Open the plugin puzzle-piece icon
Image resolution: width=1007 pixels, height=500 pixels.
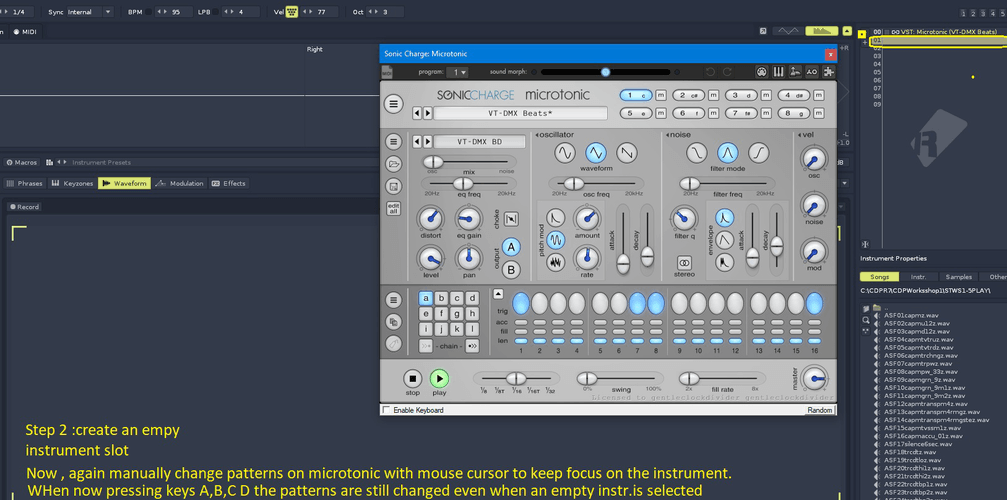828,72
